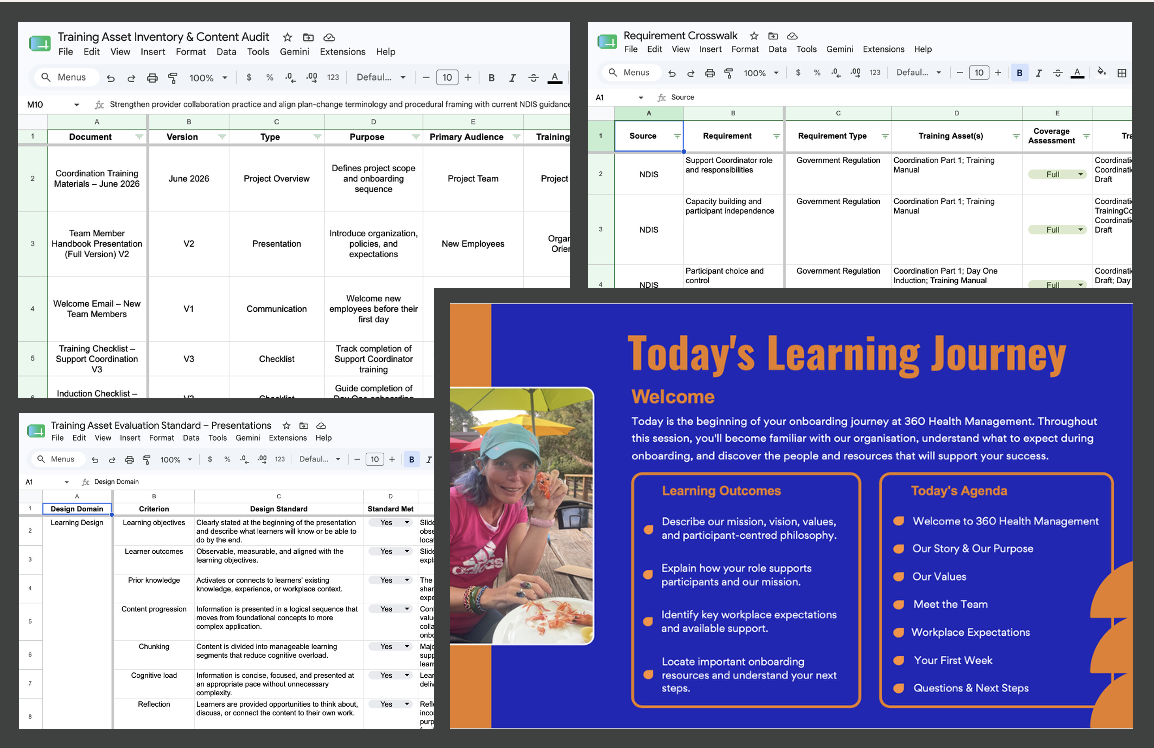This screenshot has height=748, width=1154.
Task: Toggle bold in Inventory toolbar
Action: [x=492, y=77]
